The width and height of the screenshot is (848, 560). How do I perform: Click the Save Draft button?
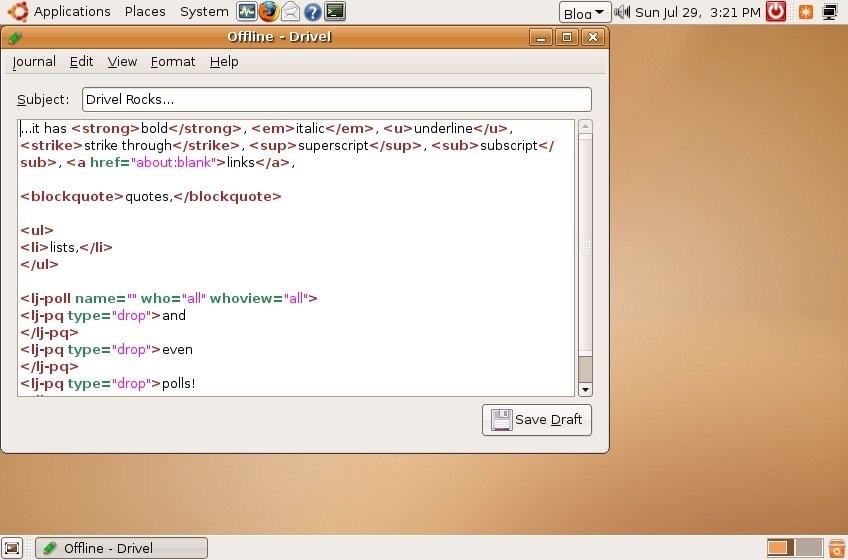tap(537, 420)
